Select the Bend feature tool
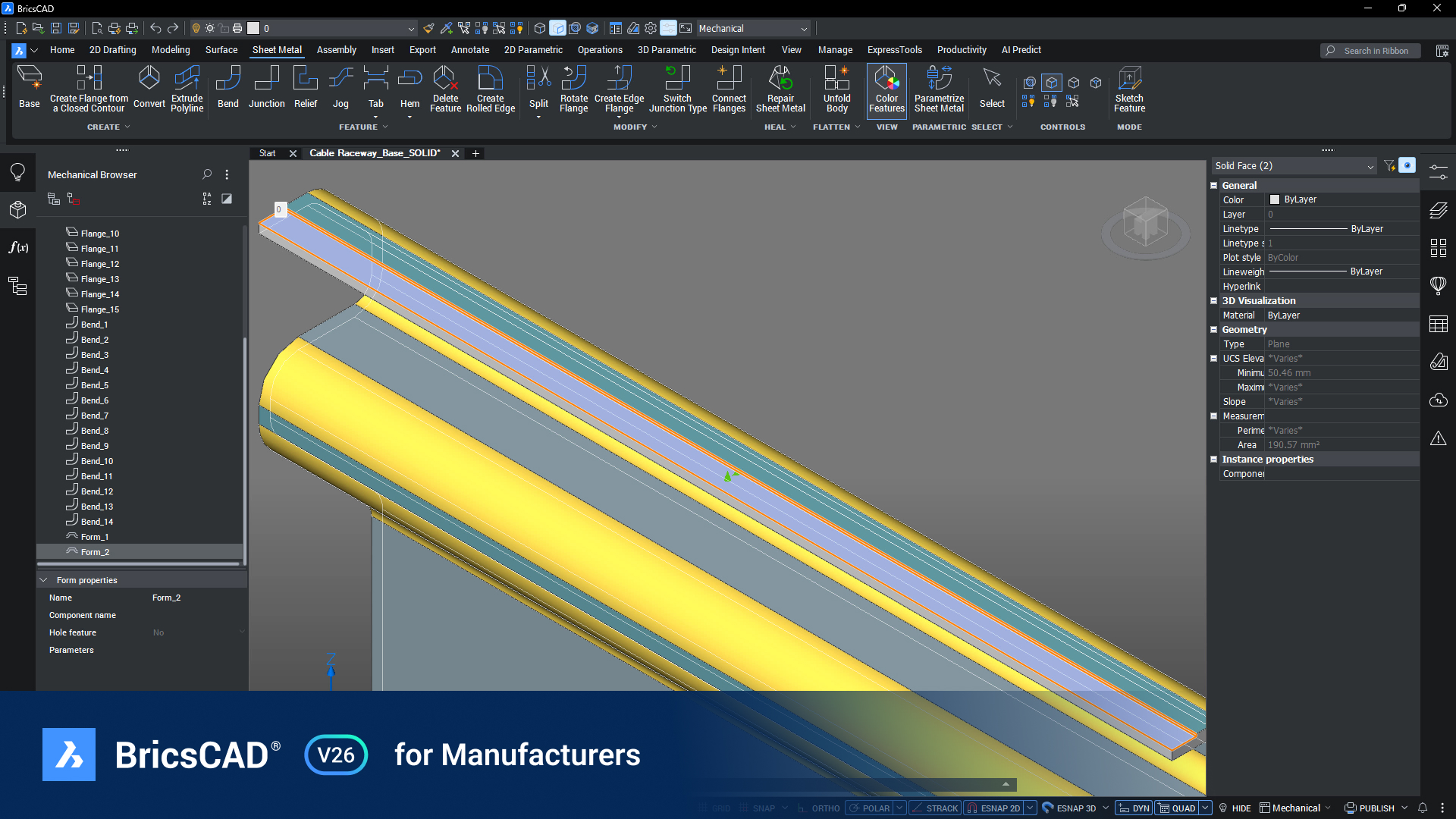The image size is (1456, 819). pos(227,87)
